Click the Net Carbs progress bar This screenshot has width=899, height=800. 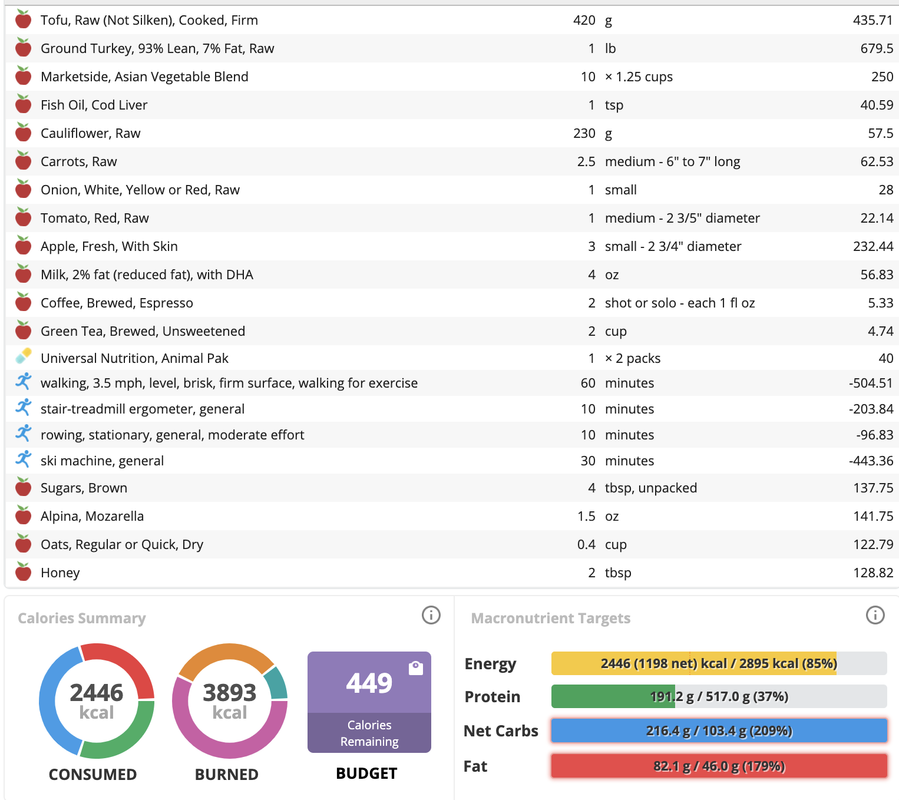coord(719,731)
